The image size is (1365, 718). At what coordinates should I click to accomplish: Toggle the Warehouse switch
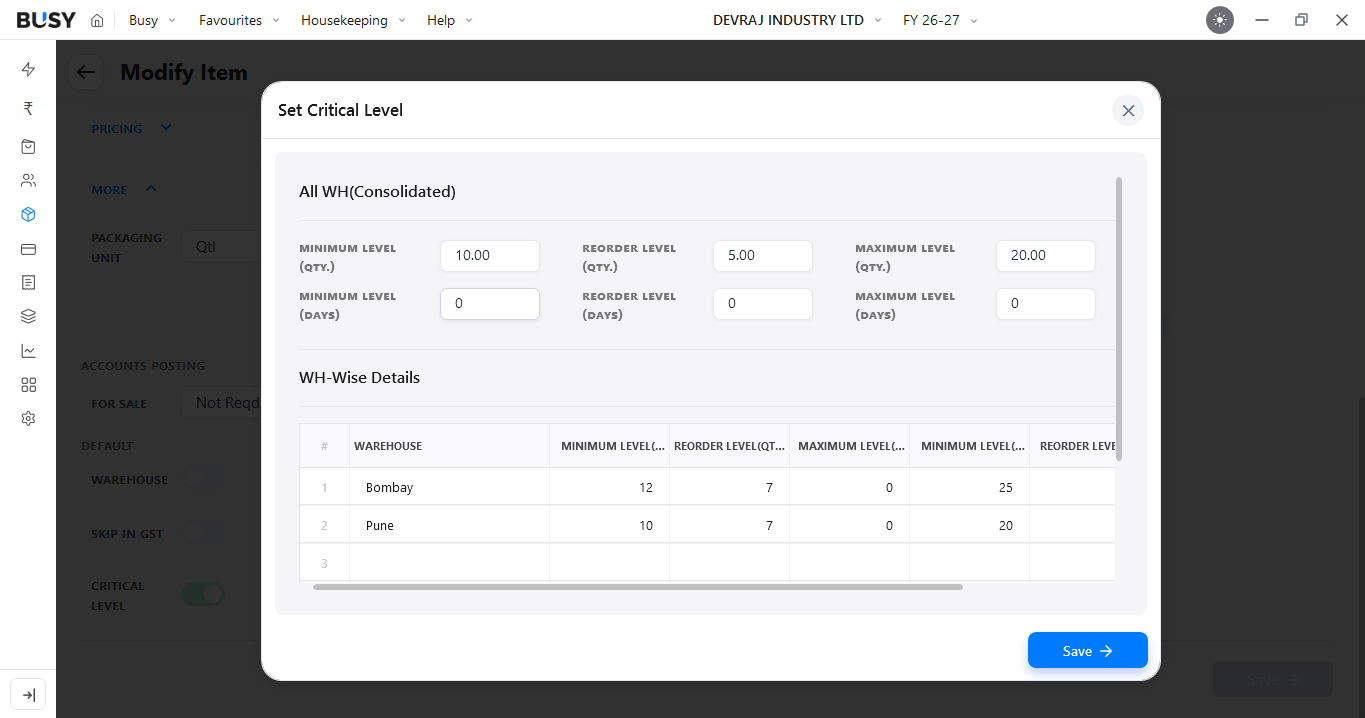point(203,479)
